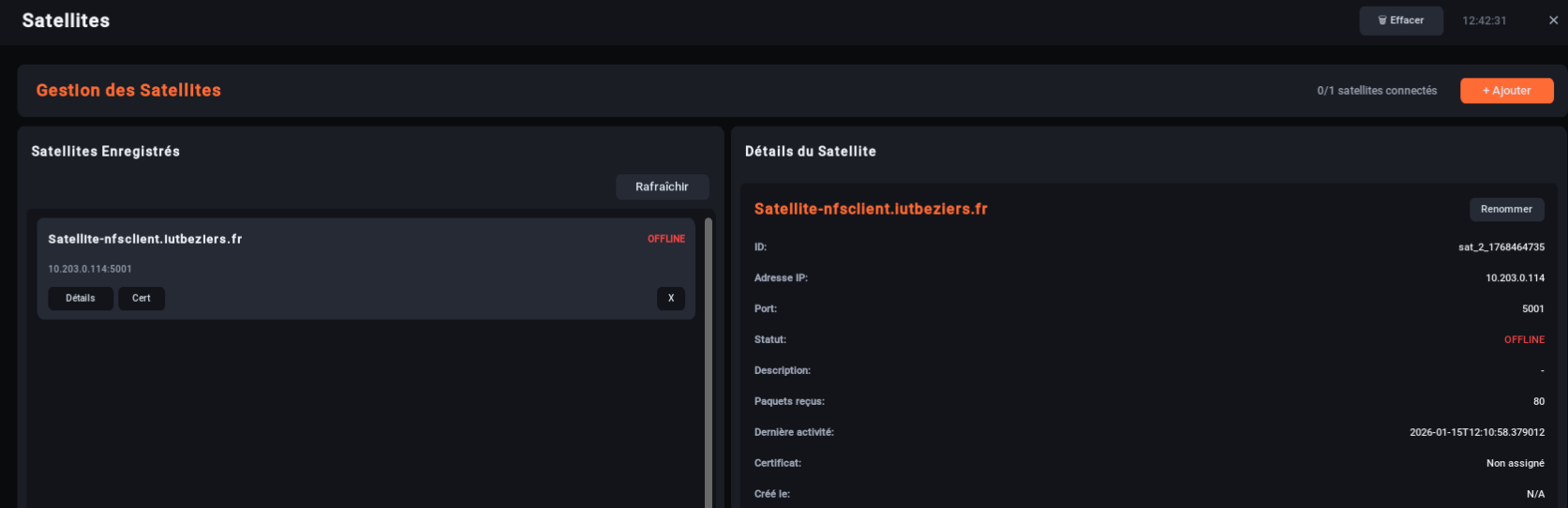Click the 'Gestion des Satellites' heading
The width and height of the screenshot is (1568, 508).
click(128, 91)
